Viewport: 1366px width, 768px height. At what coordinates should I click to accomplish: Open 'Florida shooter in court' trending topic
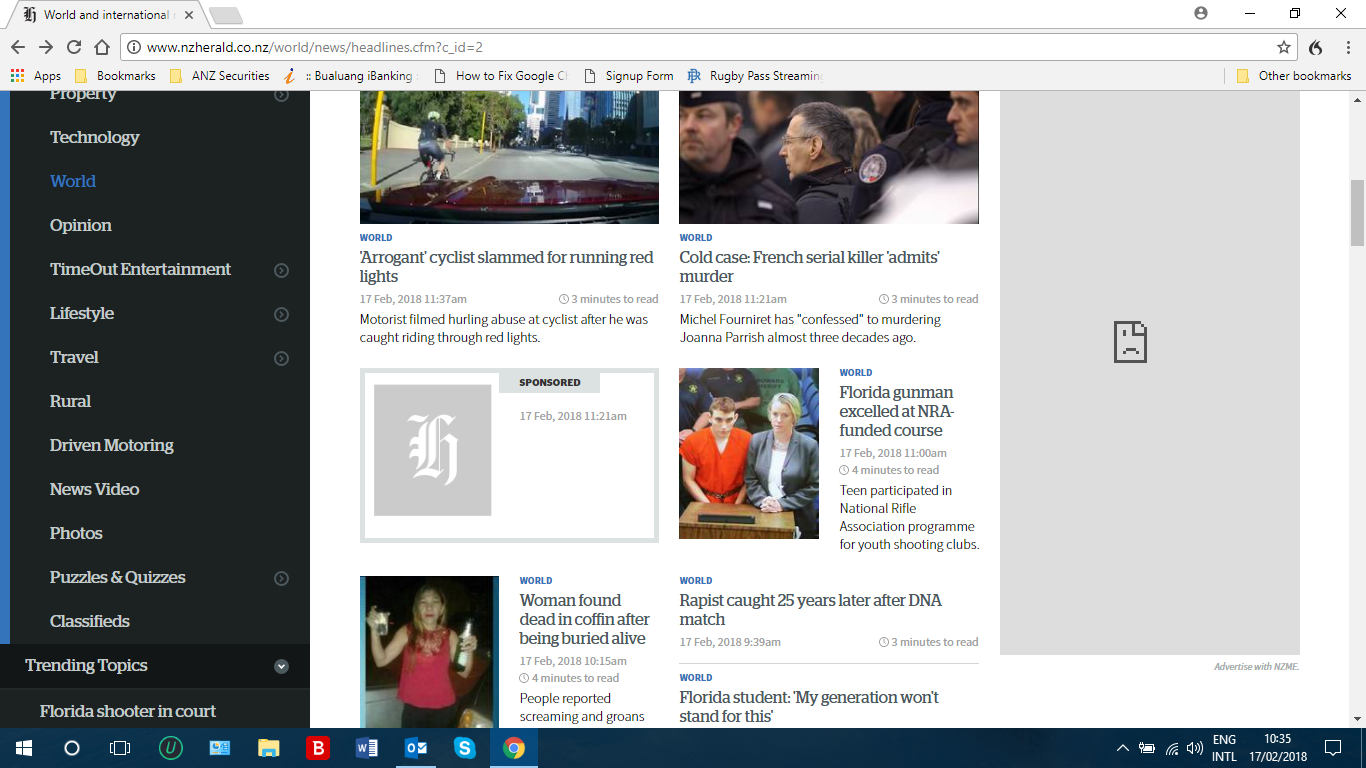(x=128, y=711)
